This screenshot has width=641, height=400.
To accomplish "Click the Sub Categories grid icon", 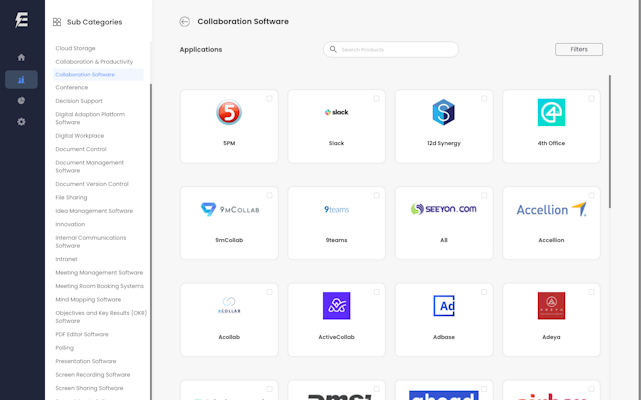I will coord(57,22).
